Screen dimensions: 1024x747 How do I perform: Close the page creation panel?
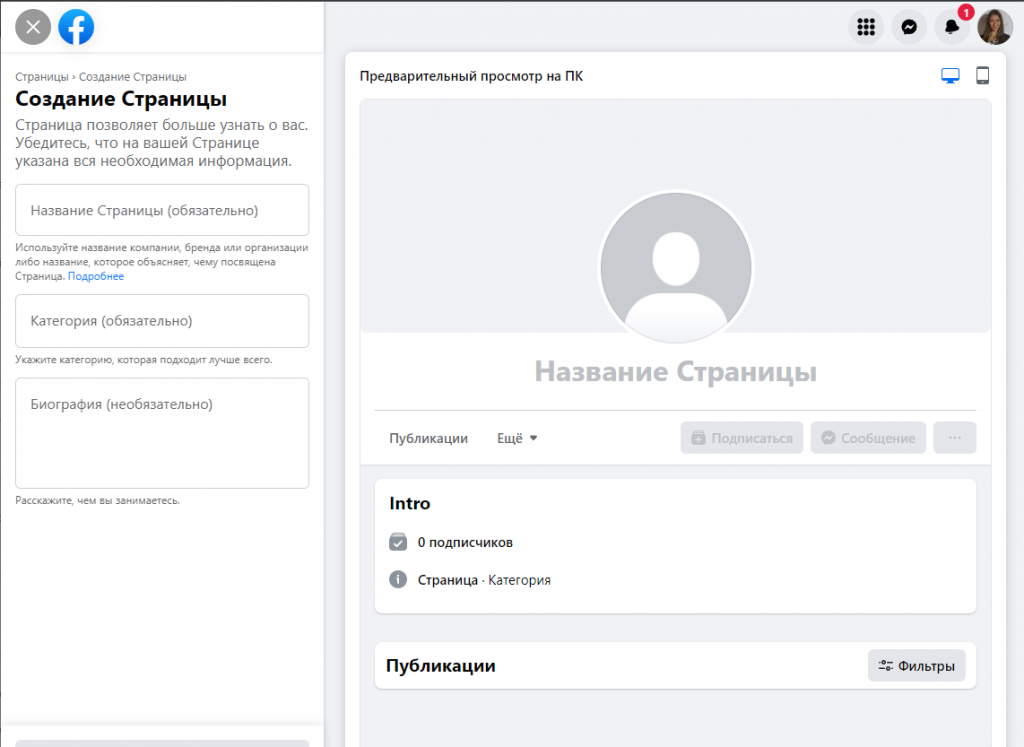[33, 27]
